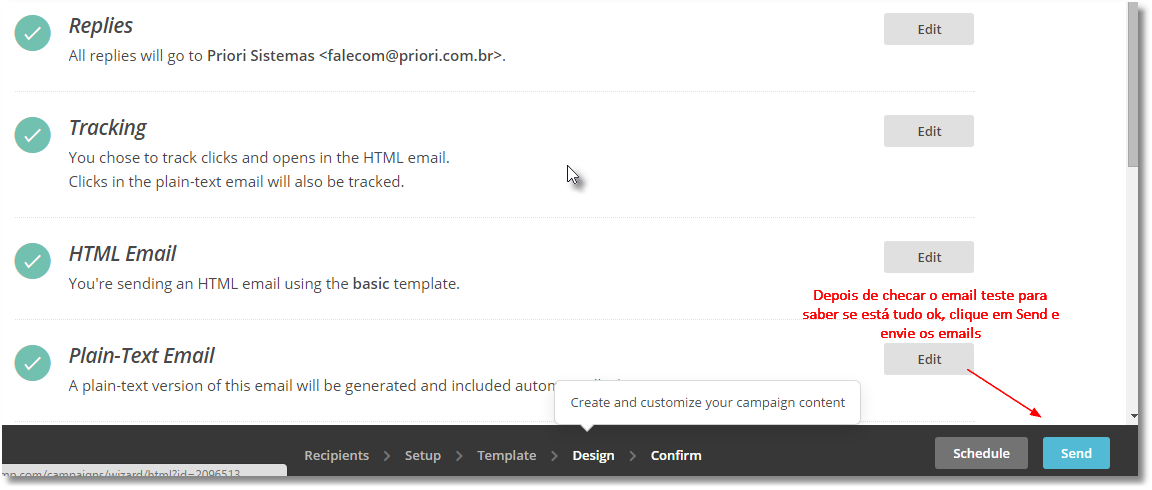
Task: Open the Schedule campaign option
Action: [981, 453]
